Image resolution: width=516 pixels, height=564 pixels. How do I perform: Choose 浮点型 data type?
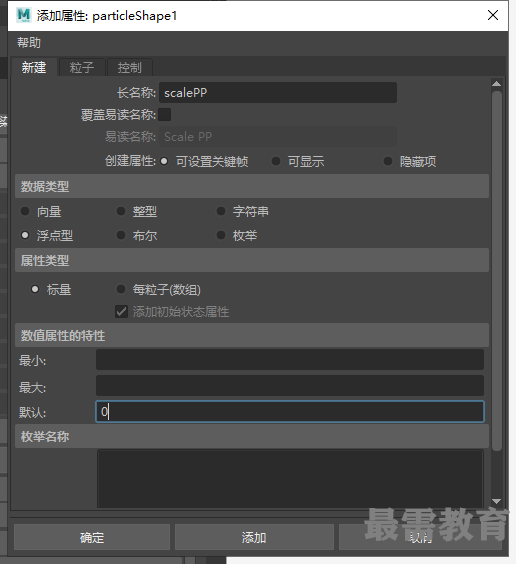click(x=25, y=235)
